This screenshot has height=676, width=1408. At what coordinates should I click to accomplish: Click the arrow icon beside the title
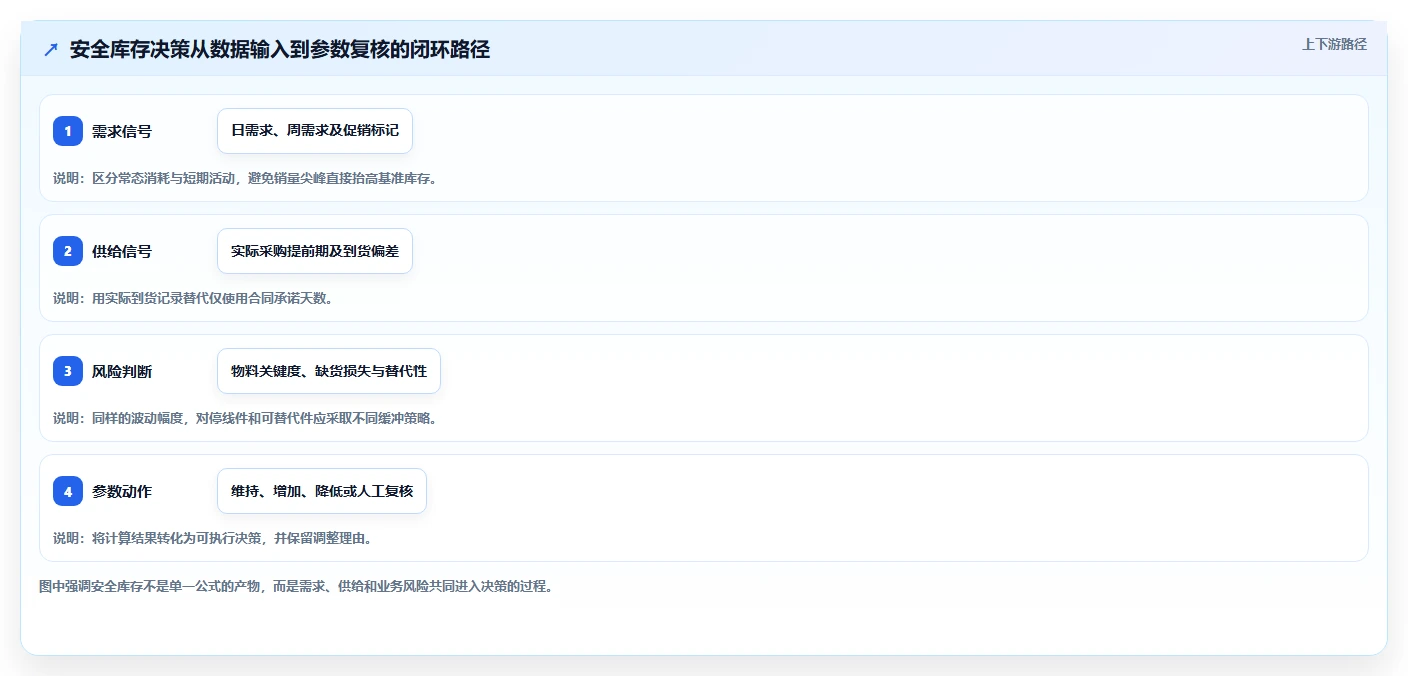click(50, 50)
